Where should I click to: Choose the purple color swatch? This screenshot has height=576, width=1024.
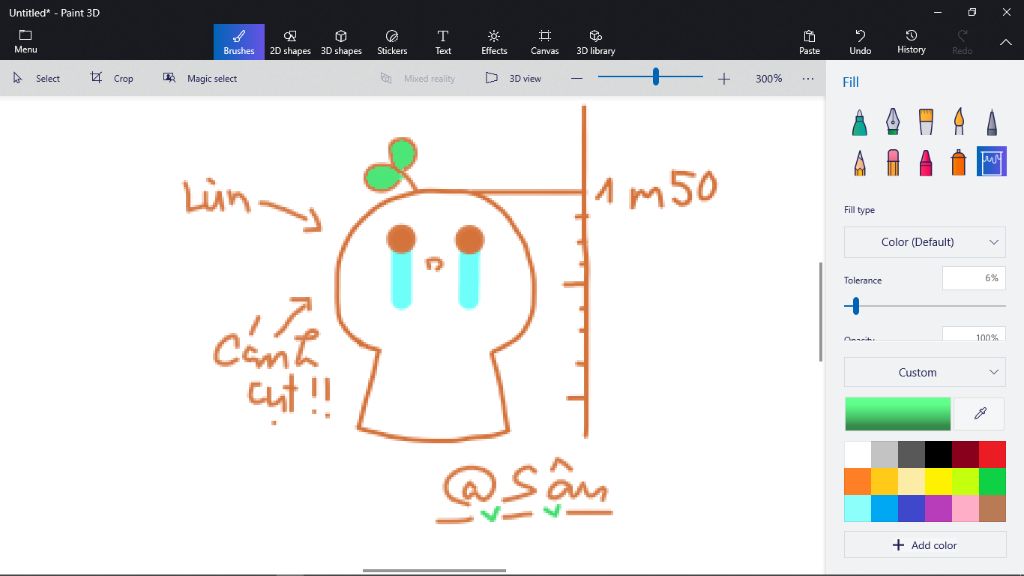[938, 508]
